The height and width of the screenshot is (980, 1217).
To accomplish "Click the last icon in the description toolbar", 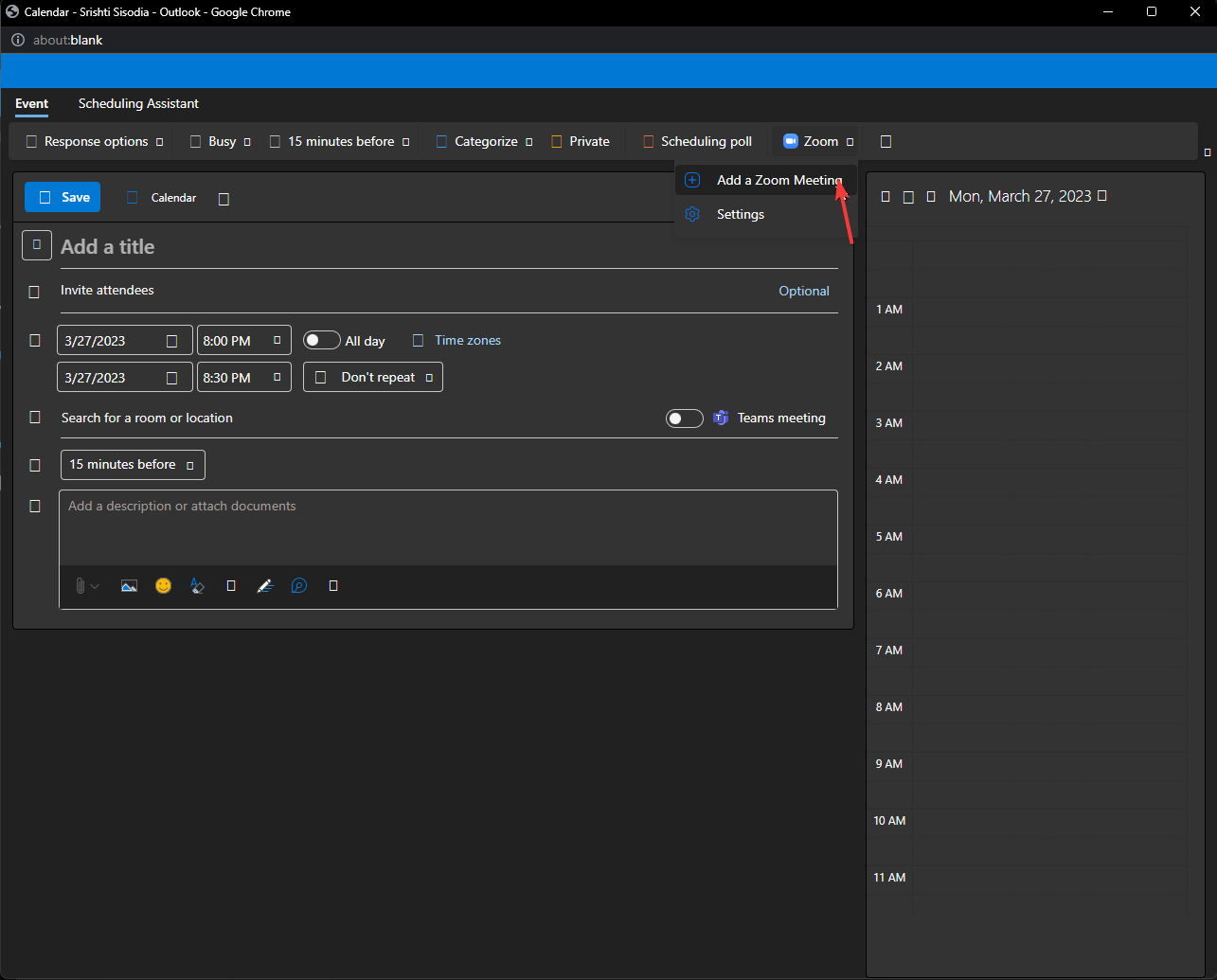I will point(333,586).
